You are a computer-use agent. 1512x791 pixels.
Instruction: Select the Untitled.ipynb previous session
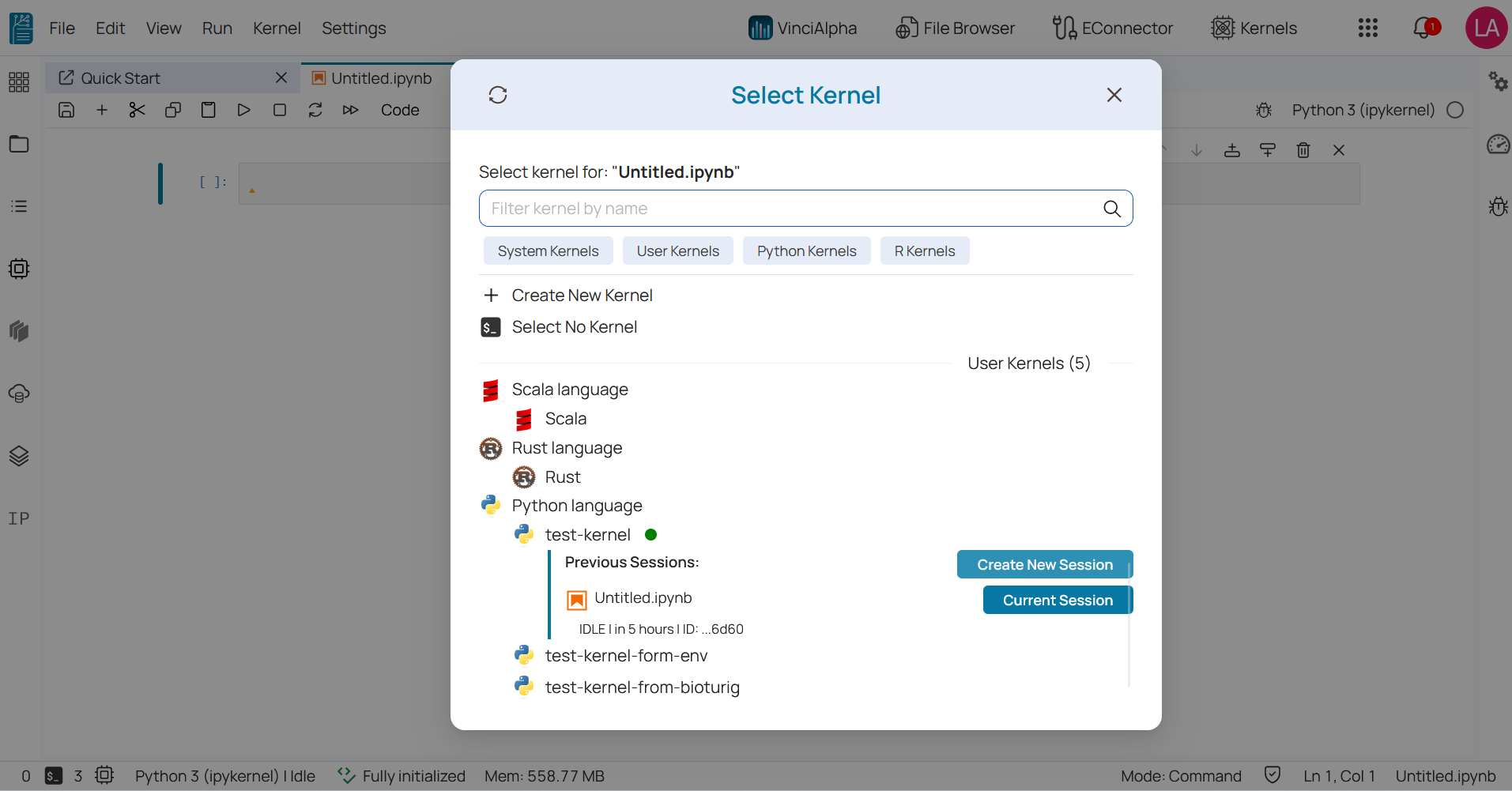[643, 598]
